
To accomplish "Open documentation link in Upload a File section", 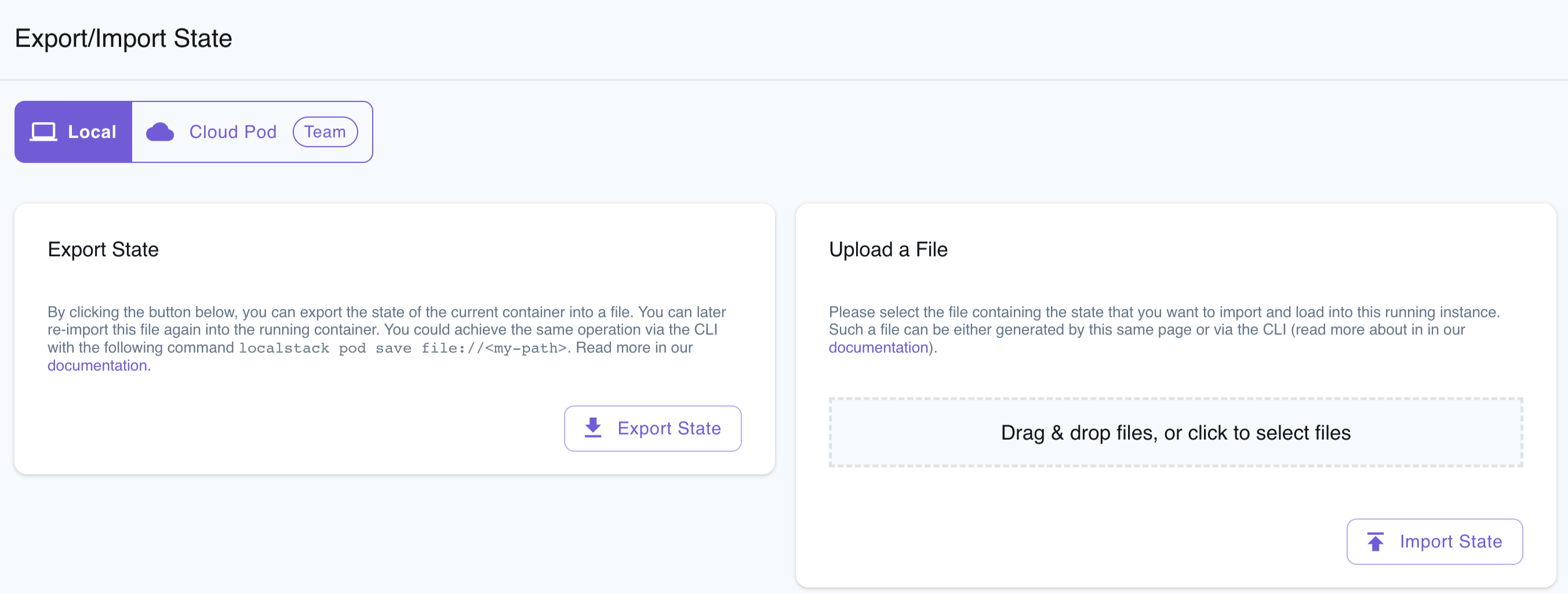I will [878, 347].
